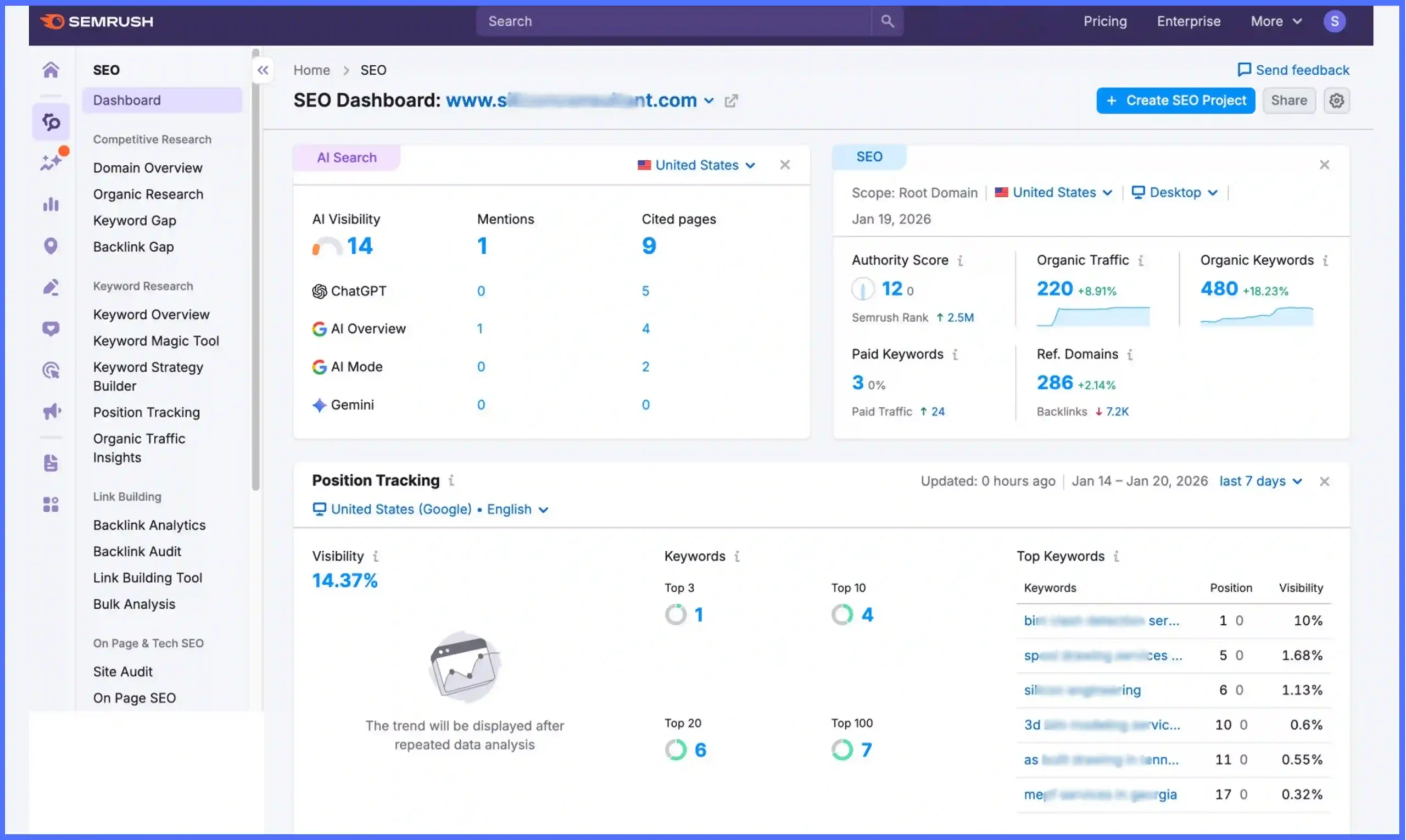Collapse the SEO sidebar with double chevron

(263, 70)
